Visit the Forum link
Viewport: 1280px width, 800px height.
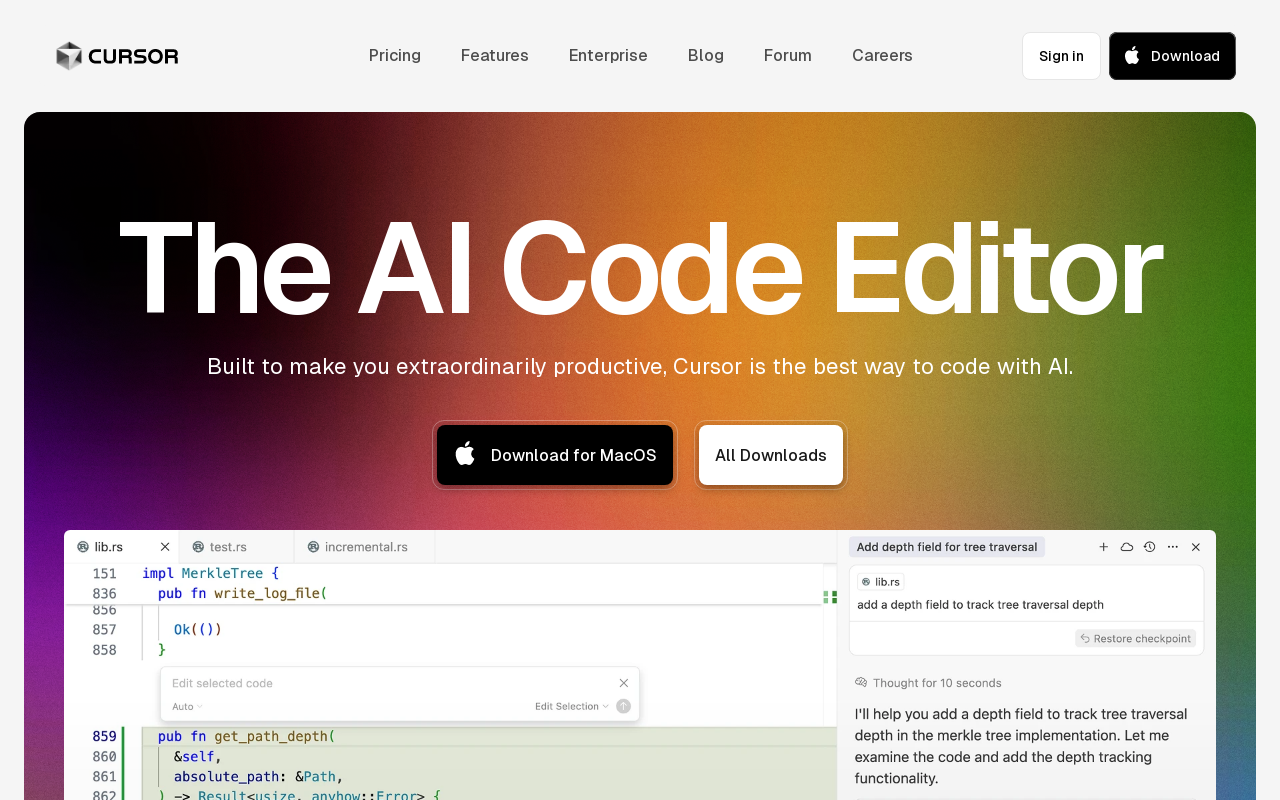[x=788, y=55]
